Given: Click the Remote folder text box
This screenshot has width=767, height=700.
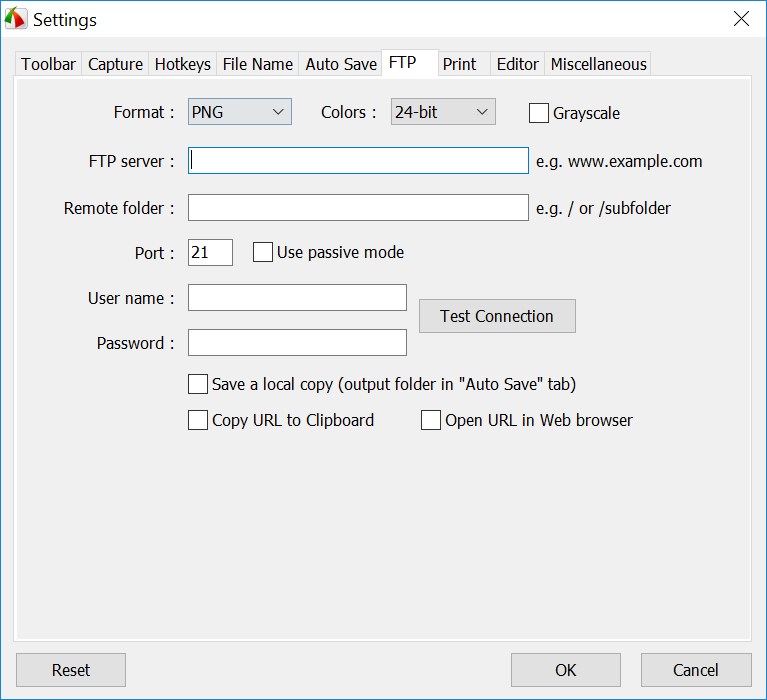Looking at the screenshot, I should [358, 207].
